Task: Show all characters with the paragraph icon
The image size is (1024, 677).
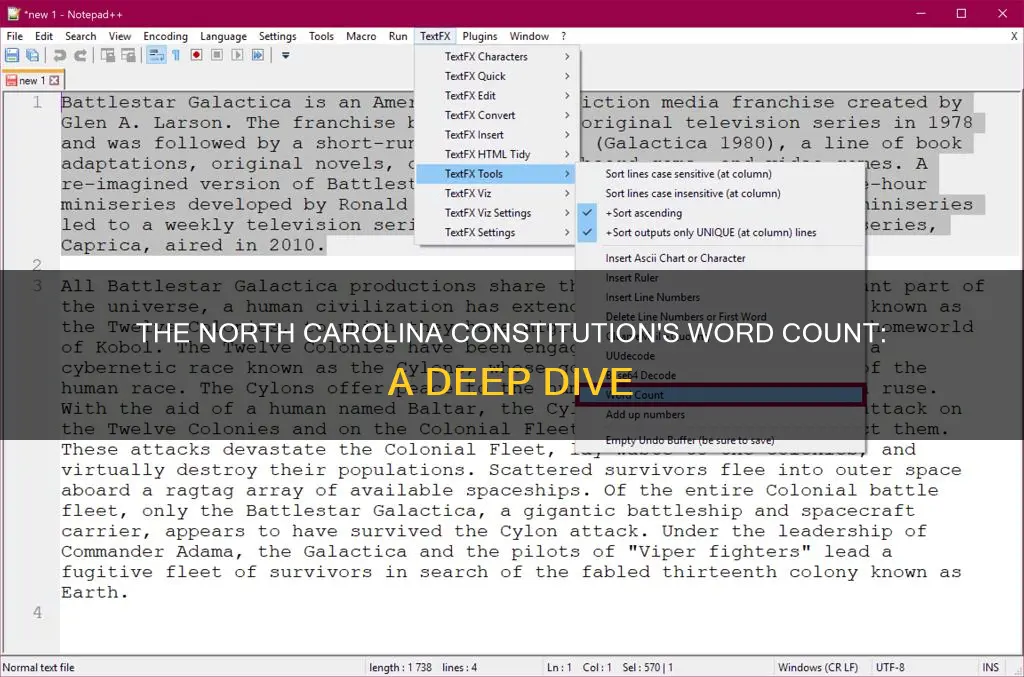Action: click(174, 55)
